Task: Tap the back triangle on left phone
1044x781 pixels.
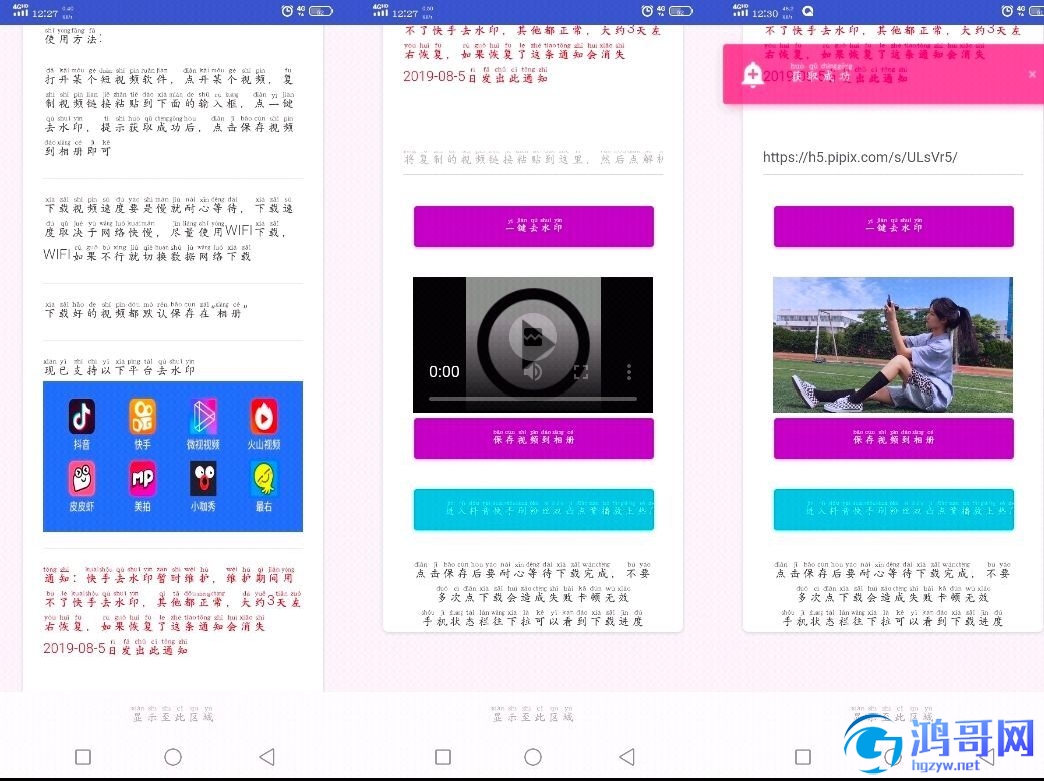Action: (267, 757)
